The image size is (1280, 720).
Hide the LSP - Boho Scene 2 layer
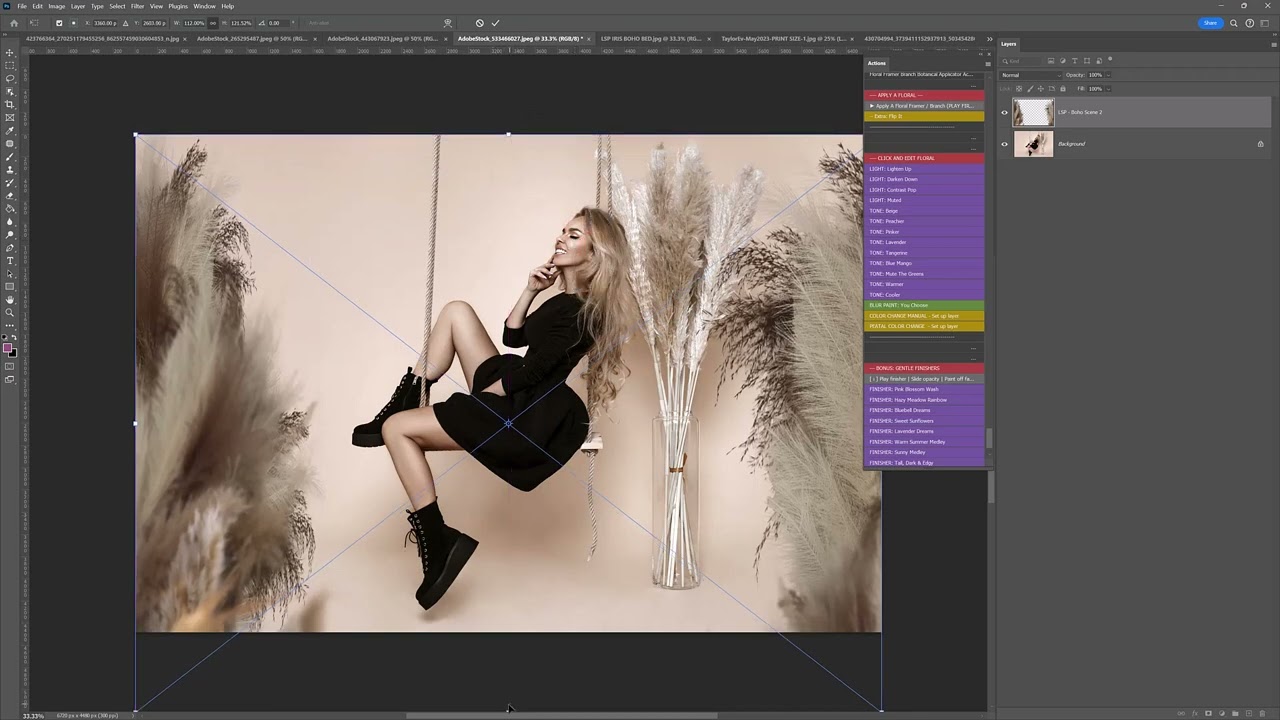1005,112
